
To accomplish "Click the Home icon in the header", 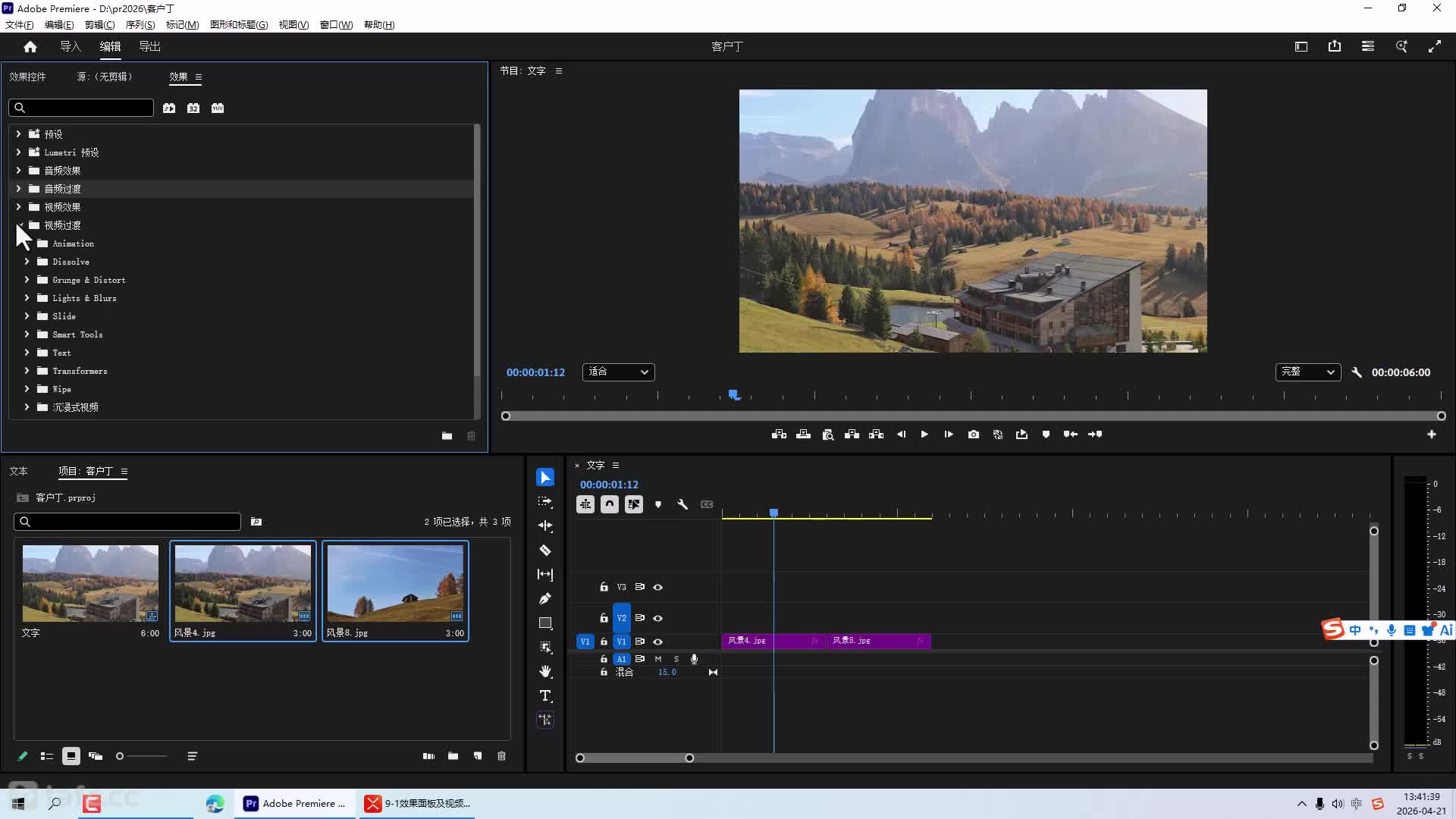I will point(30,46).
